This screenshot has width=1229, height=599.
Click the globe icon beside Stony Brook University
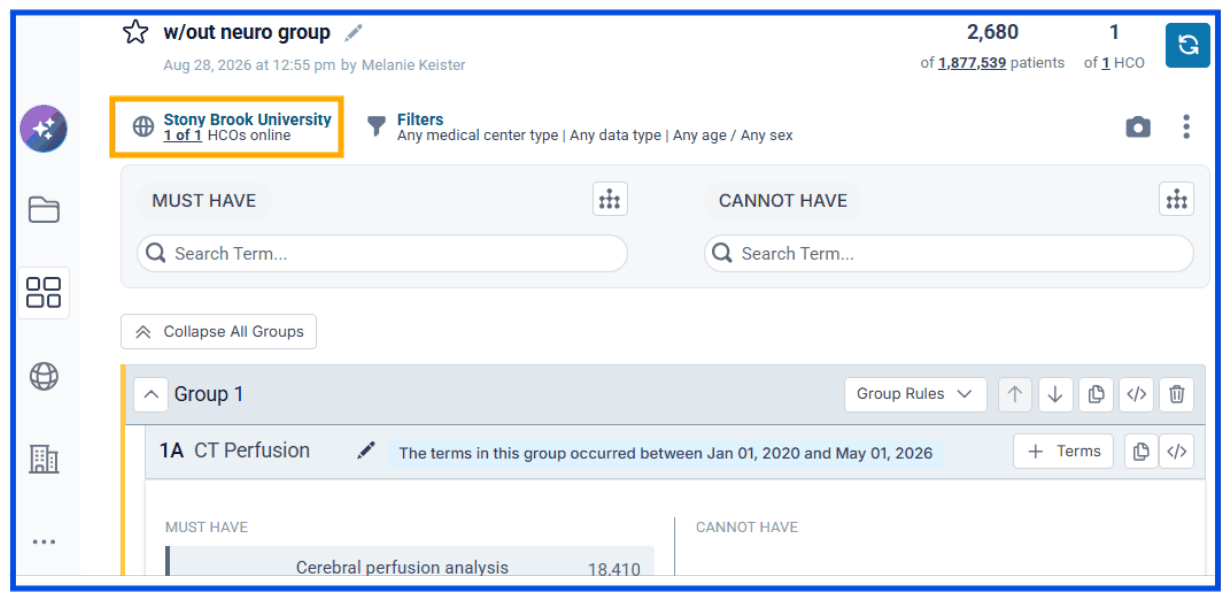point(144,126)
